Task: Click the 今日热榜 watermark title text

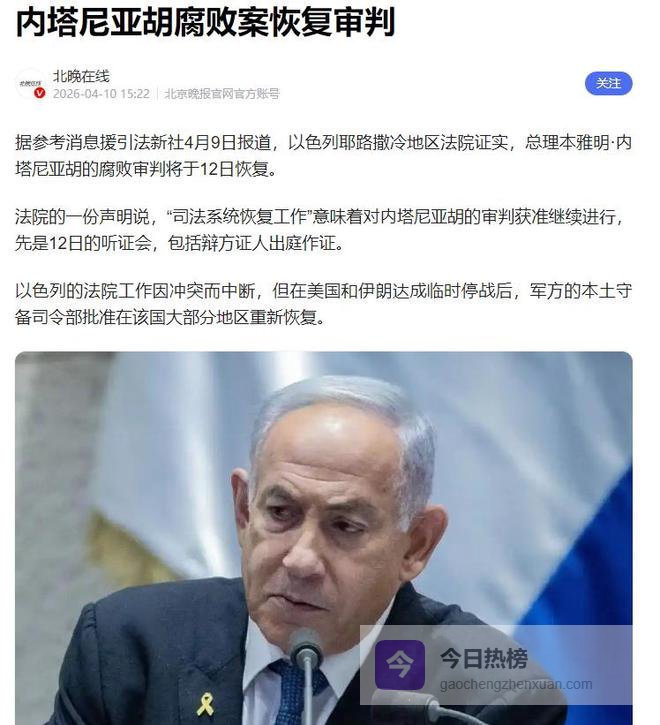Action: (483, 658)
